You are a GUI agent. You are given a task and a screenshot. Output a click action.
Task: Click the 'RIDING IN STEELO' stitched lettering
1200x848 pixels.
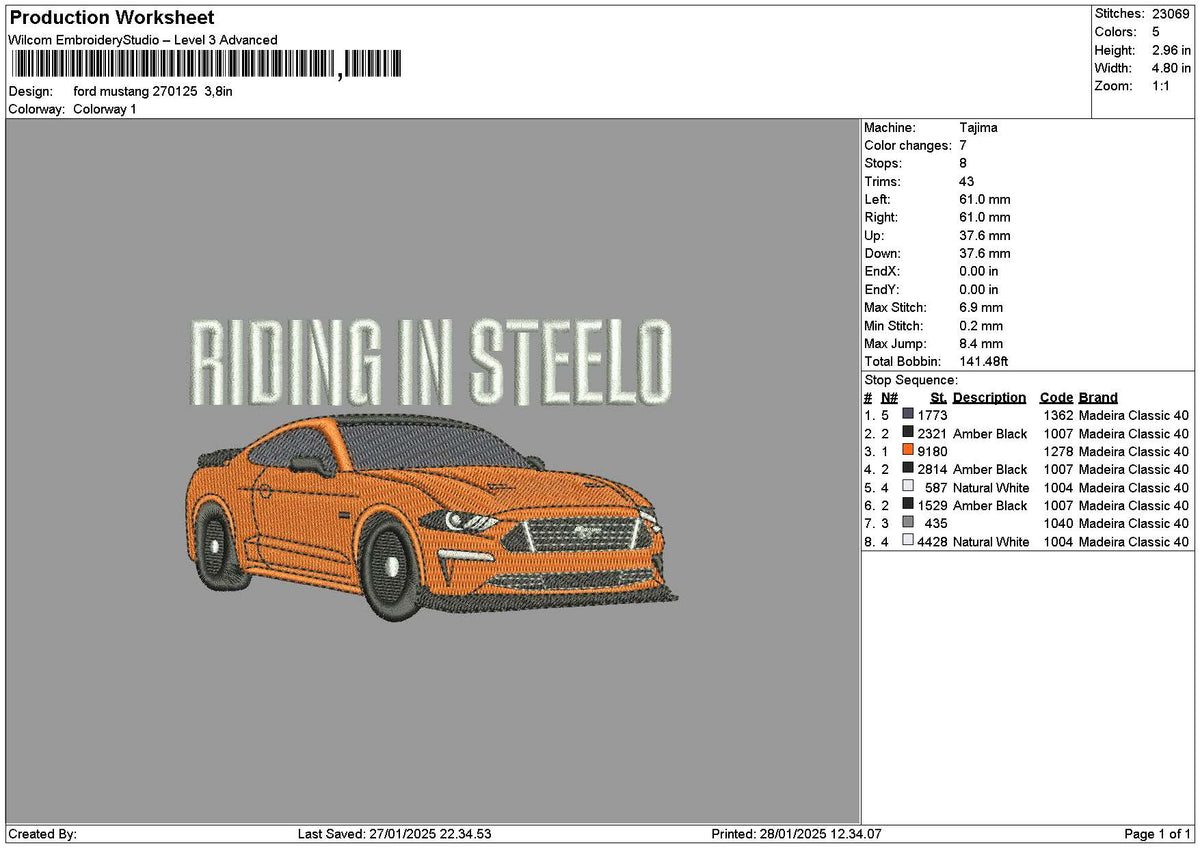coord(431,360)
